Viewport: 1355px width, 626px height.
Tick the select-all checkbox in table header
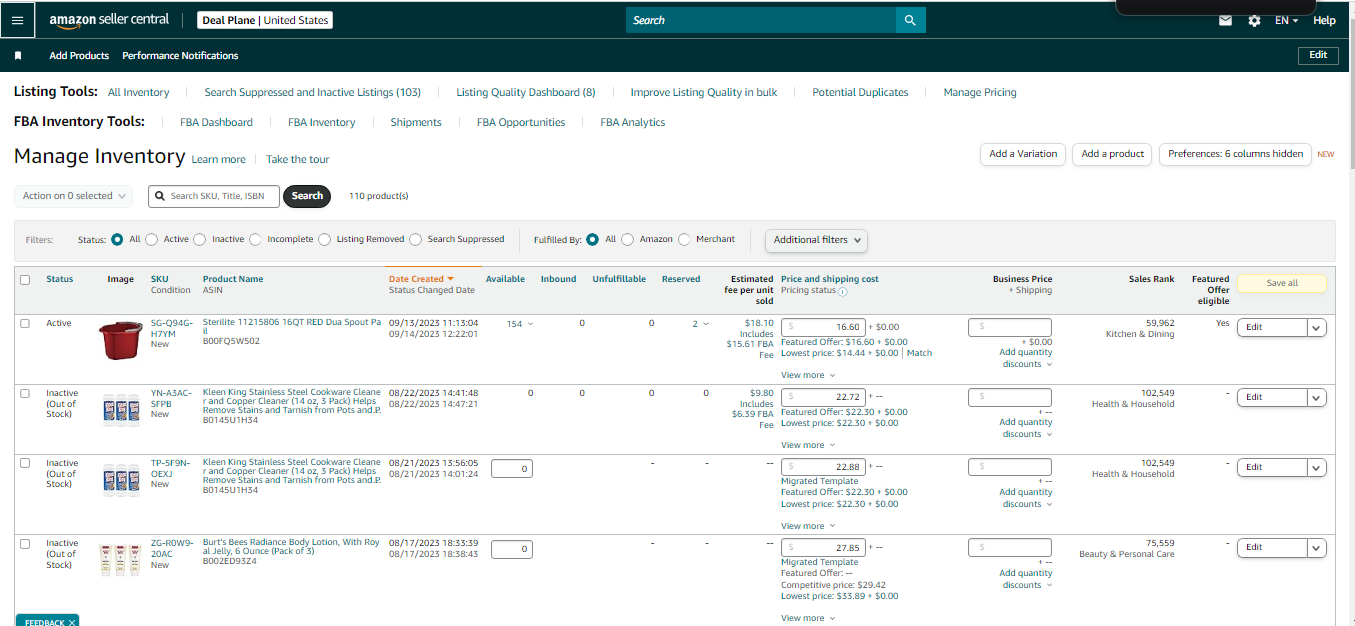pos(25,279)
